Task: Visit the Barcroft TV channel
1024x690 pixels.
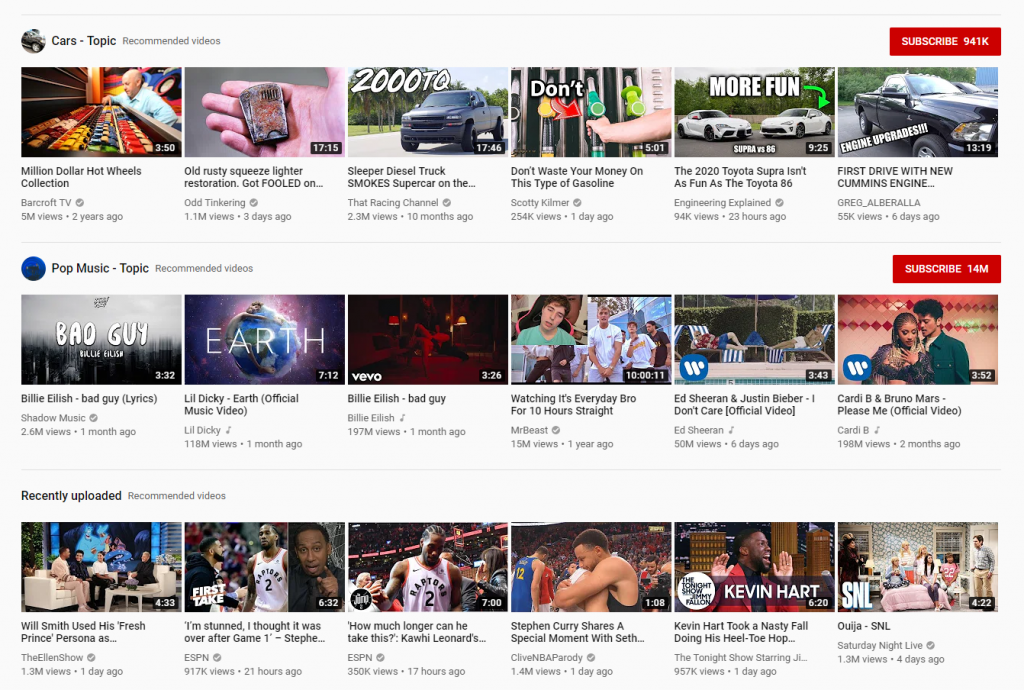Action: click(x=46, y=203)
